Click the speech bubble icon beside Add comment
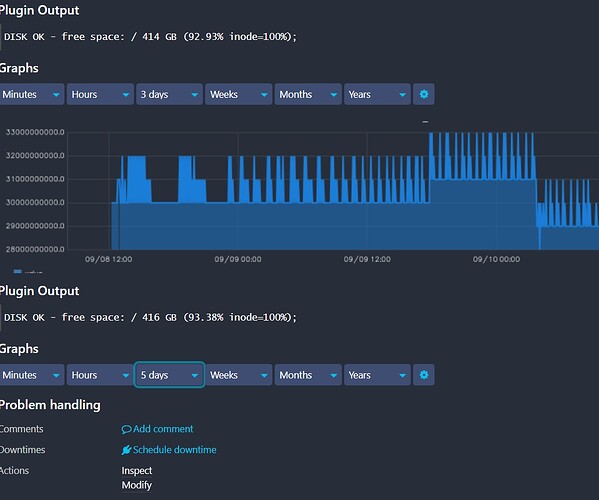 coord(126,429)
